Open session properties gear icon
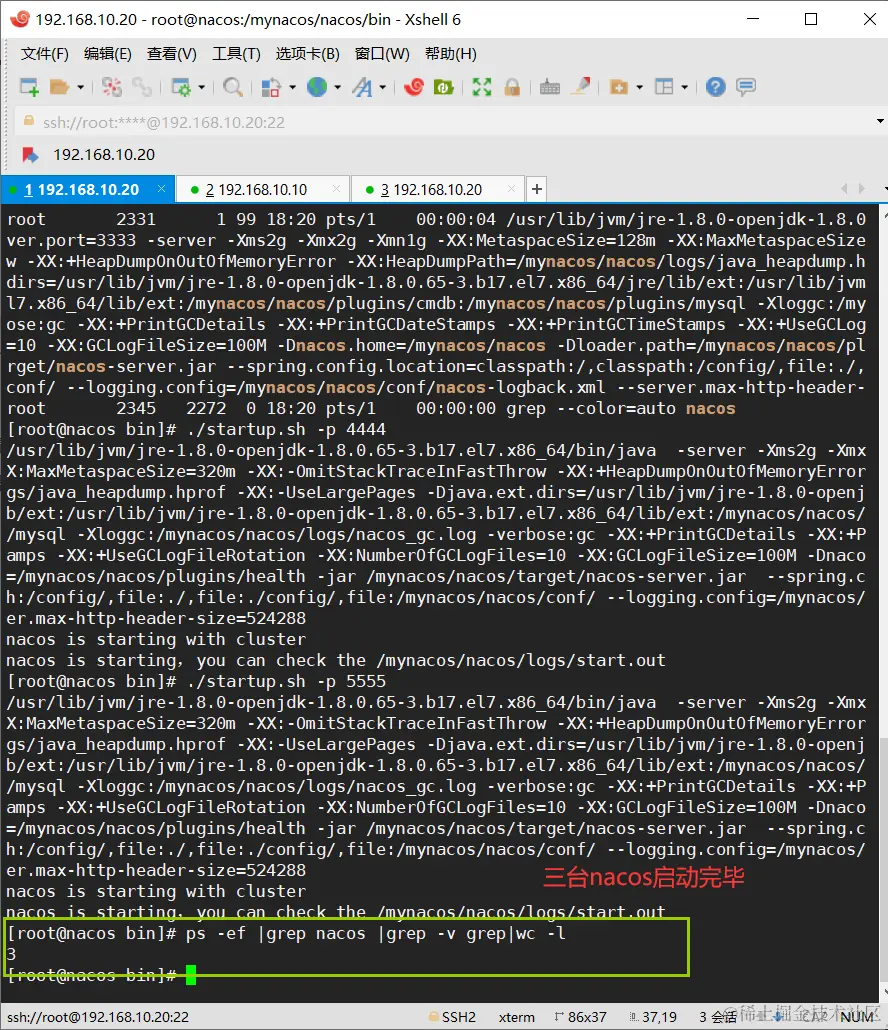Viewport: 888px width, 1030px height. (181, 87)
